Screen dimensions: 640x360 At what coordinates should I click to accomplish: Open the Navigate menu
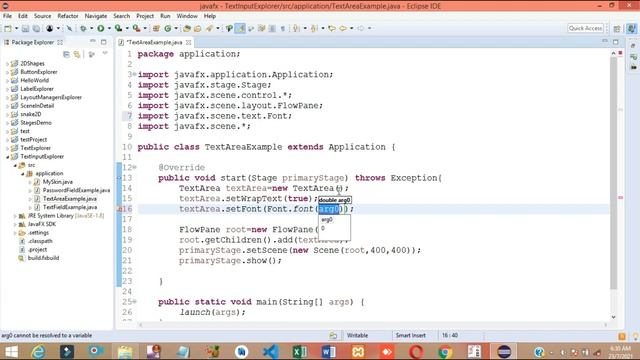[96, 16]
